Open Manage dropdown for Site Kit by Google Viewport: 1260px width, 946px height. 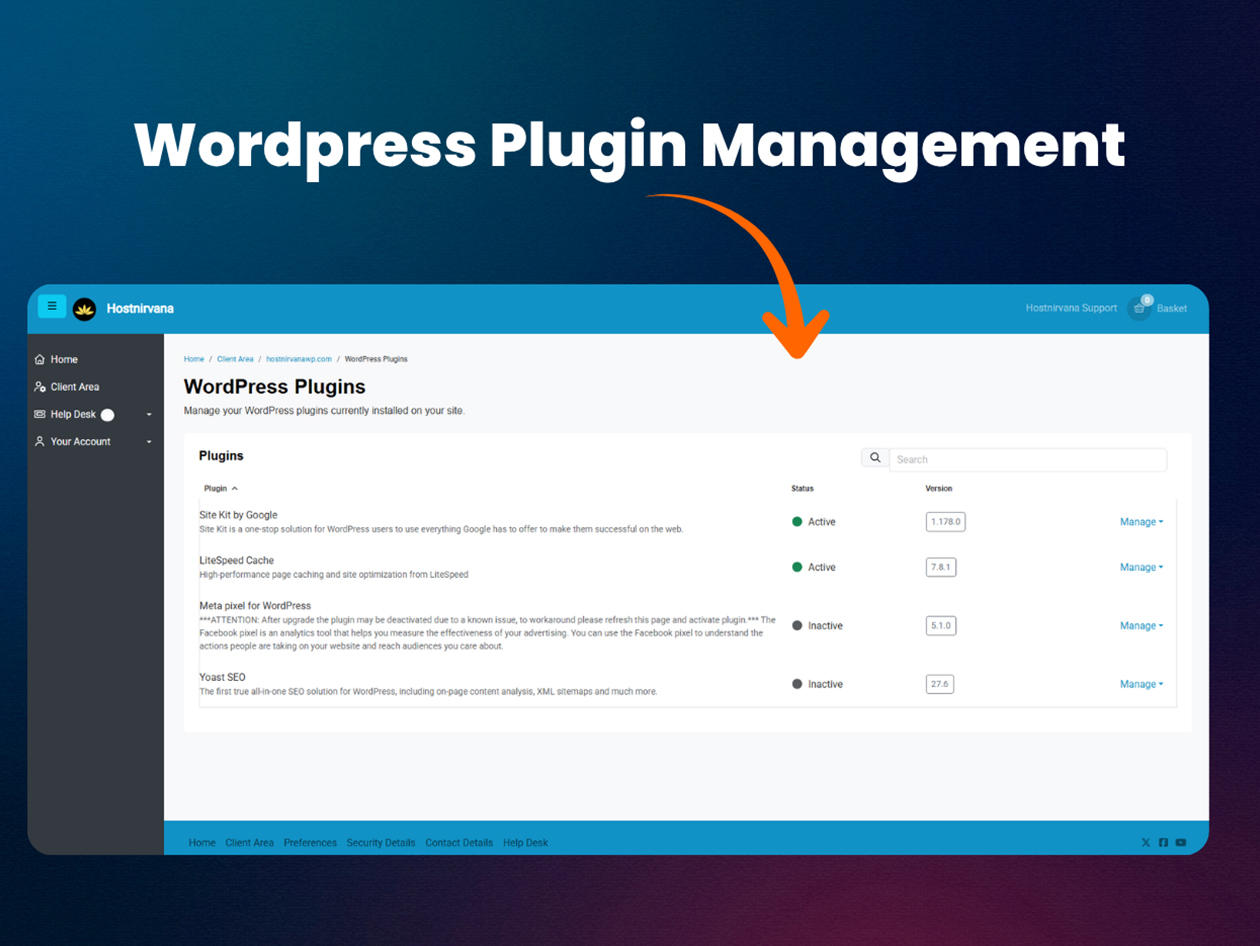1141,522
